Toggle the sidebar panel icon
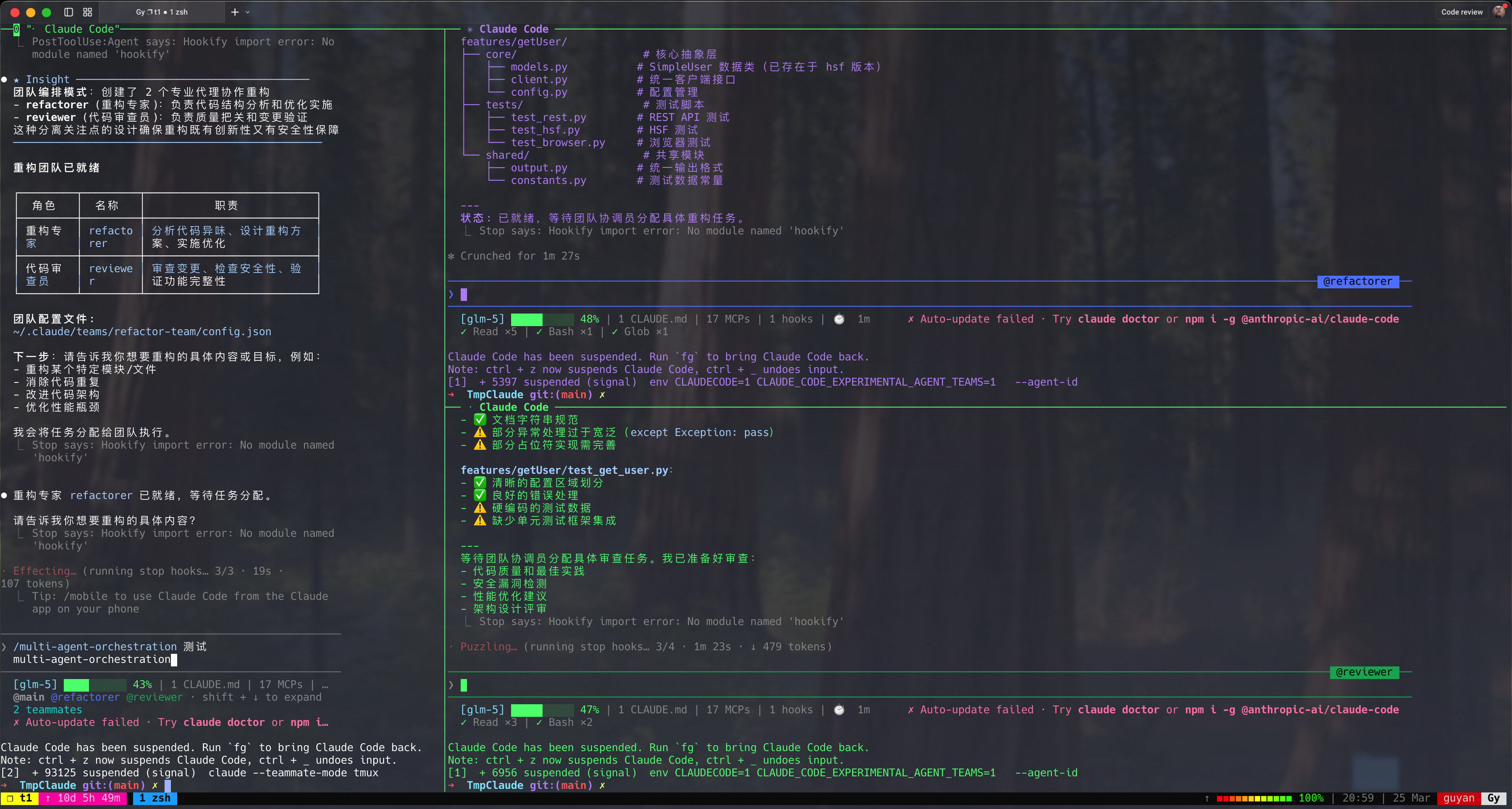1512x809 pixels. coord(69,12)
